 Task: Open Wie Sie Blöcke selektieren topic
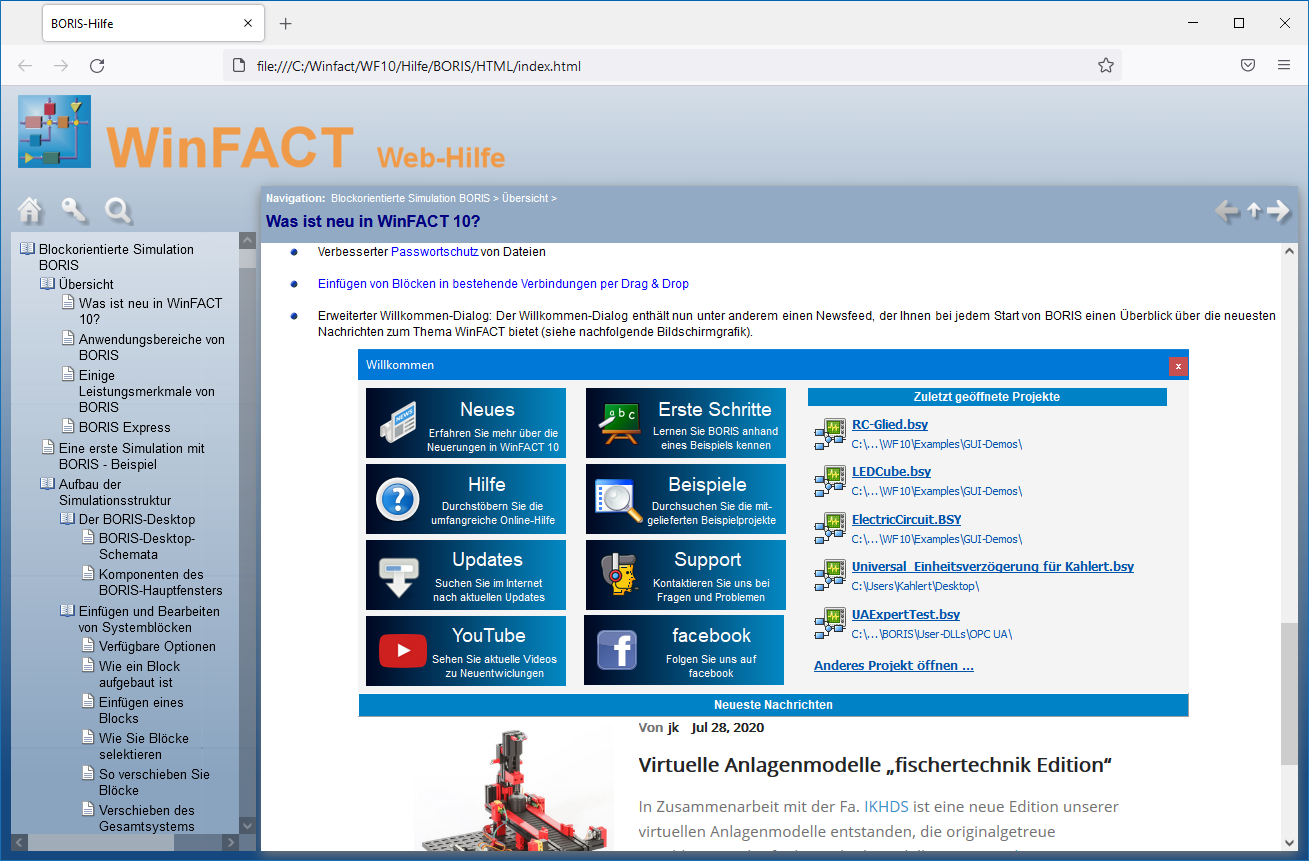(144, 746)
